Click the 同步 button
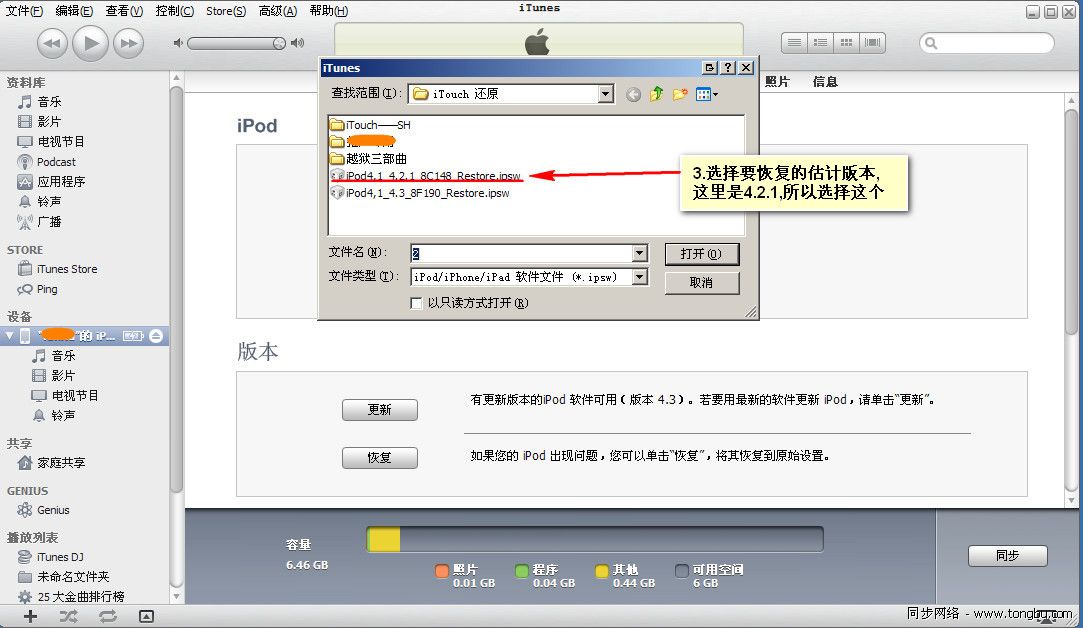Viewport: 1083px width, 628px height. tap(1007, 556)
